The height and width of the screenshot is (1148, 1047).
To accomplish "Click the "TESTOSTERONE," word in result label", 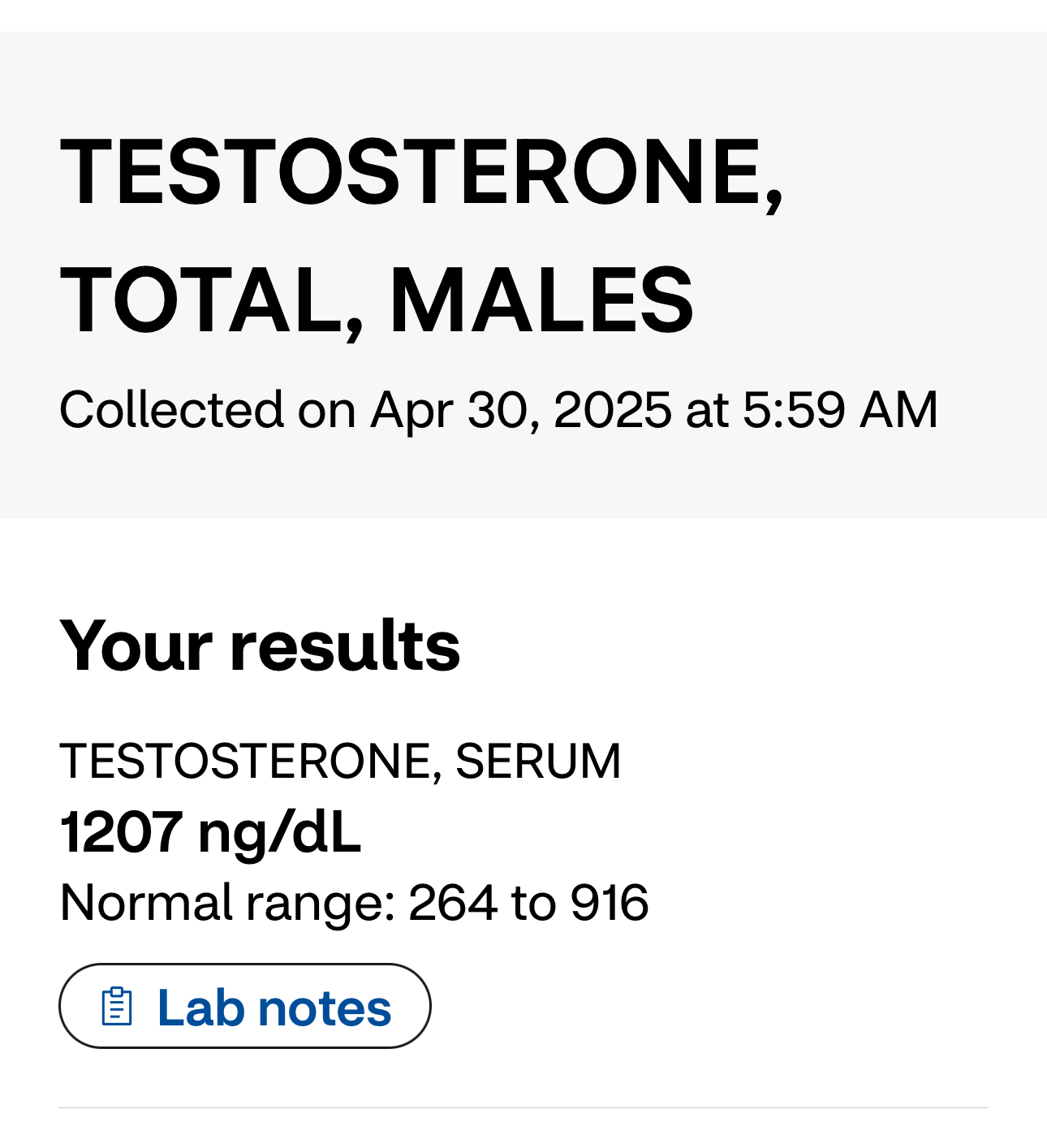I will 251,762.
